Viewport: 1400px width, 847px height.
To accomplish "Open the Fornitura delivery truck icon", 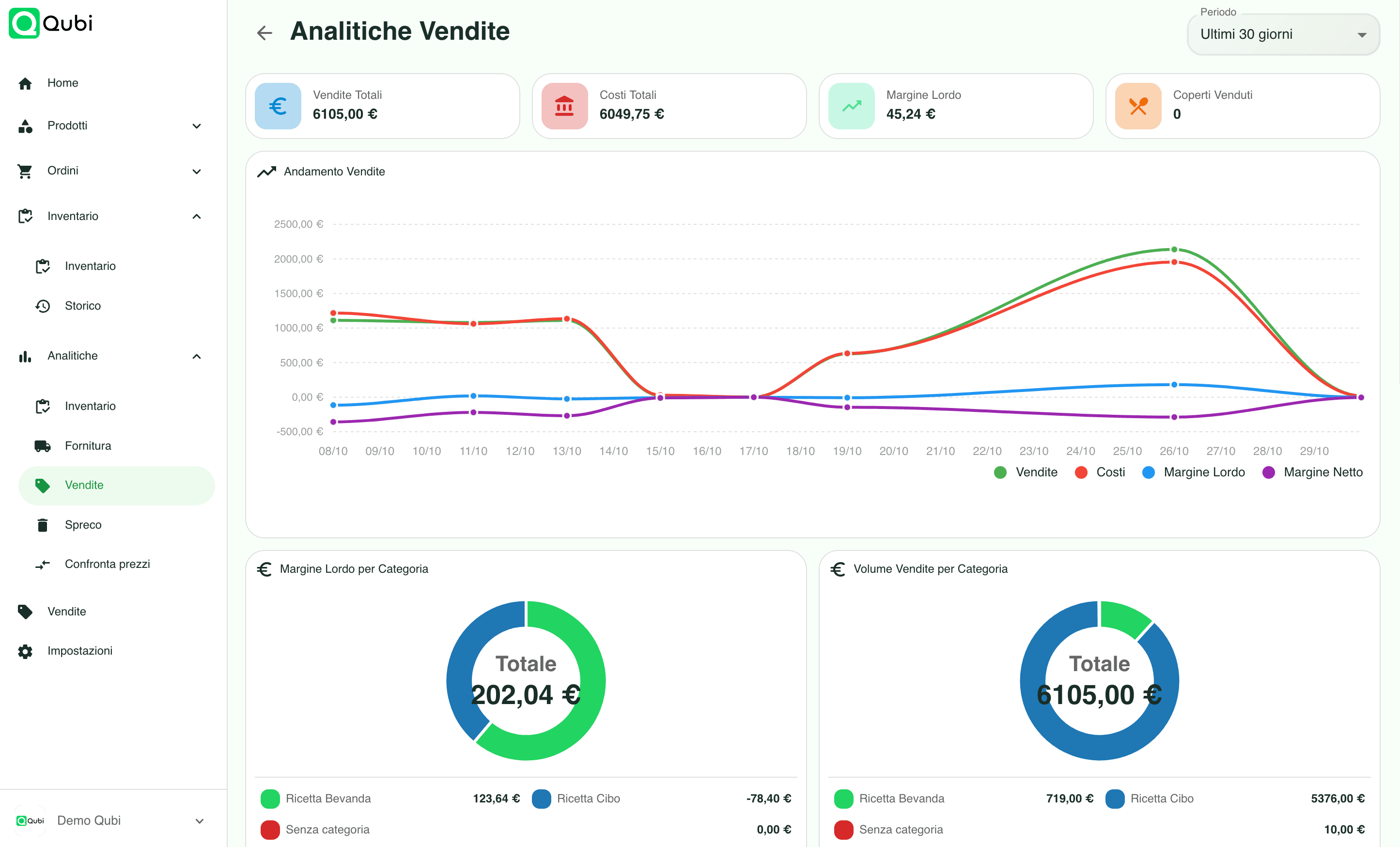I will coord(42,446).
